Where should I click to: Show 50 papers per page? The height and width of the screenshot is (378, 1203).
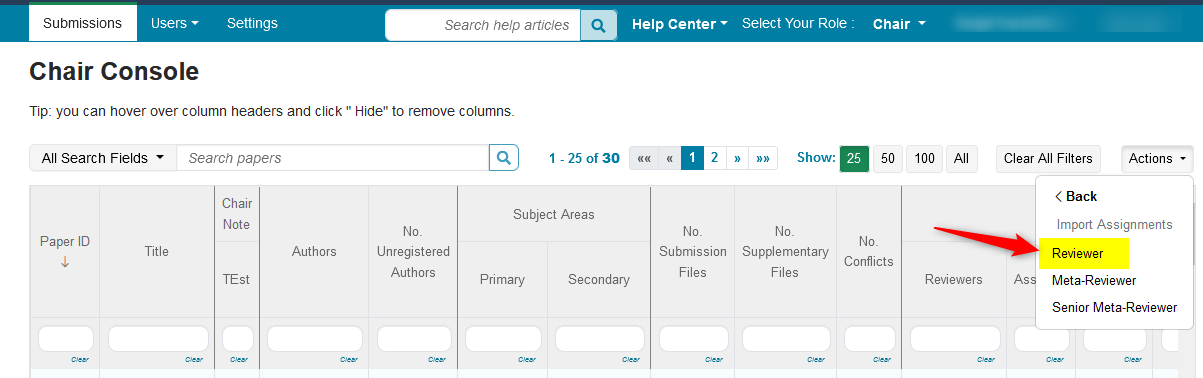pos(887,158)
